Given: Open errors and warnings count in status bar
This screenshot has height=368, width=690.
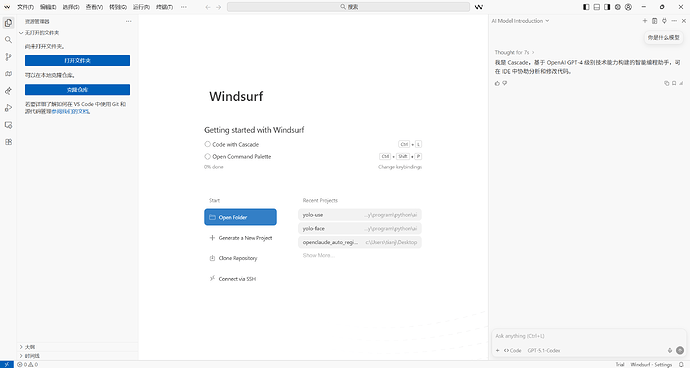Looking at the screenshot, I should (x=28, y=364).
